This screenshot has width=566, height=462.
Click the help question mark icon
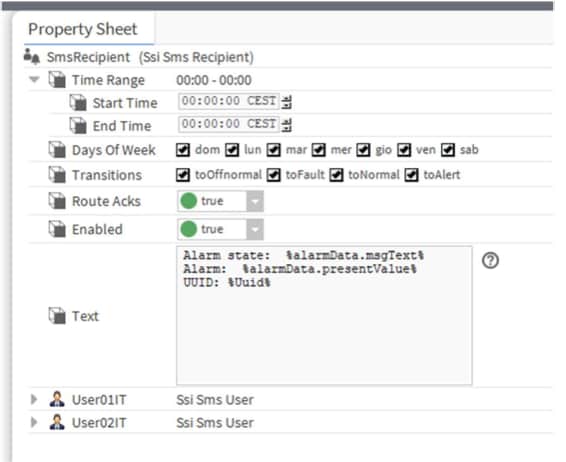pos(490,260)
